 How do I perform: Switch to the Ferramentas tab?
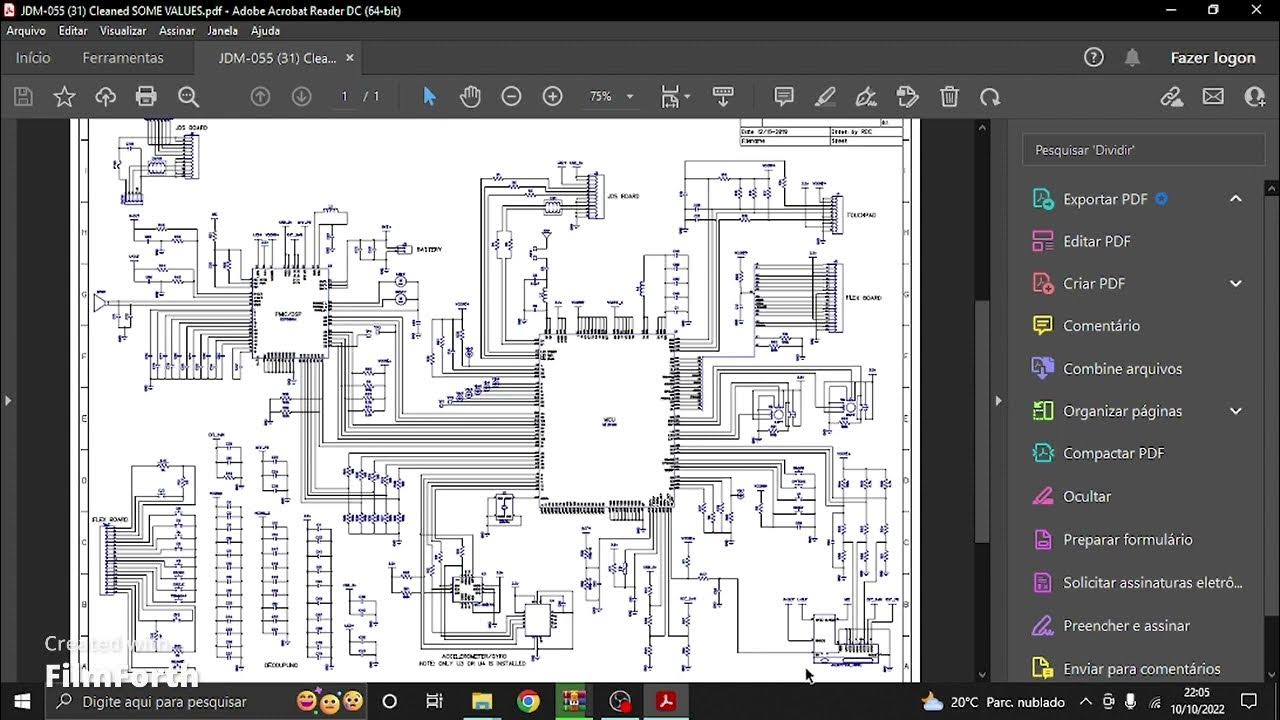pyautogui.click(x=123, y=58)
